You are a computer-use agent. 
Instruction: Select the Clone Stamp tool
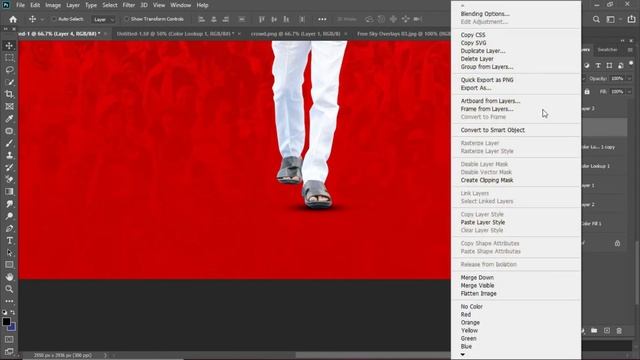click(9, 155)
